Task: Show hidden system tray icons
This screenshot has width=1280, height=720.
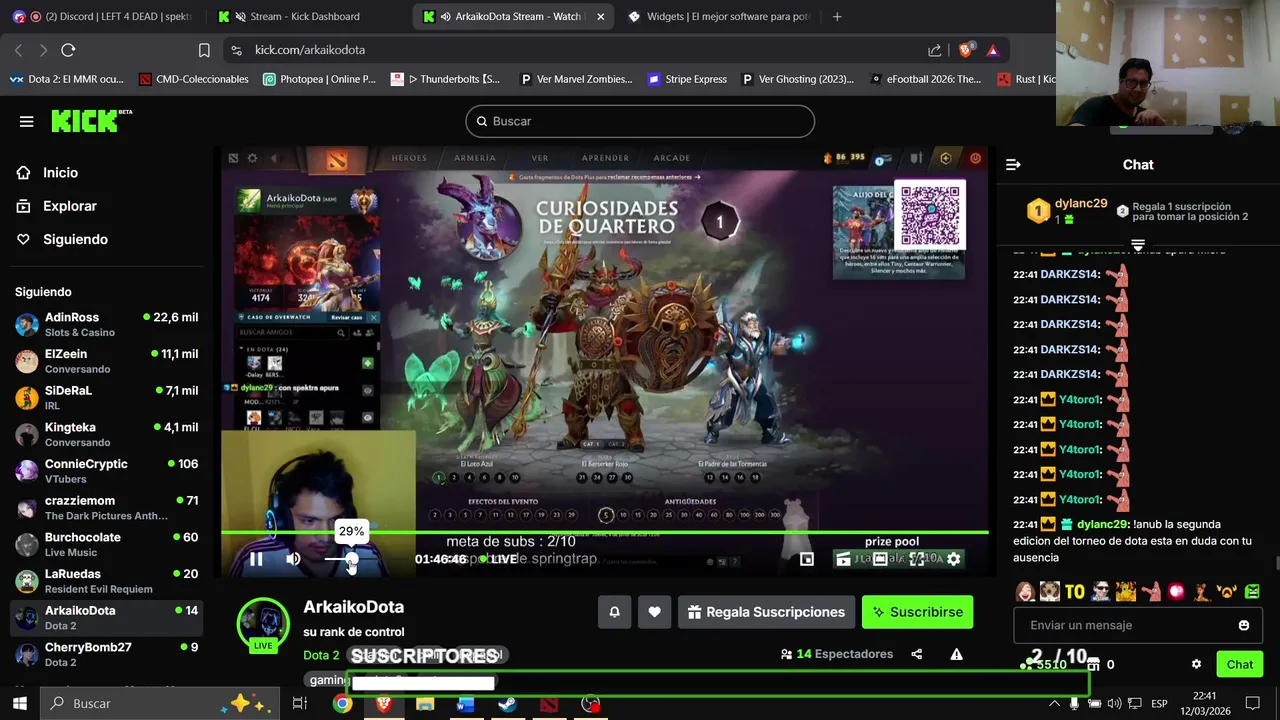Action: (1053, 704)
